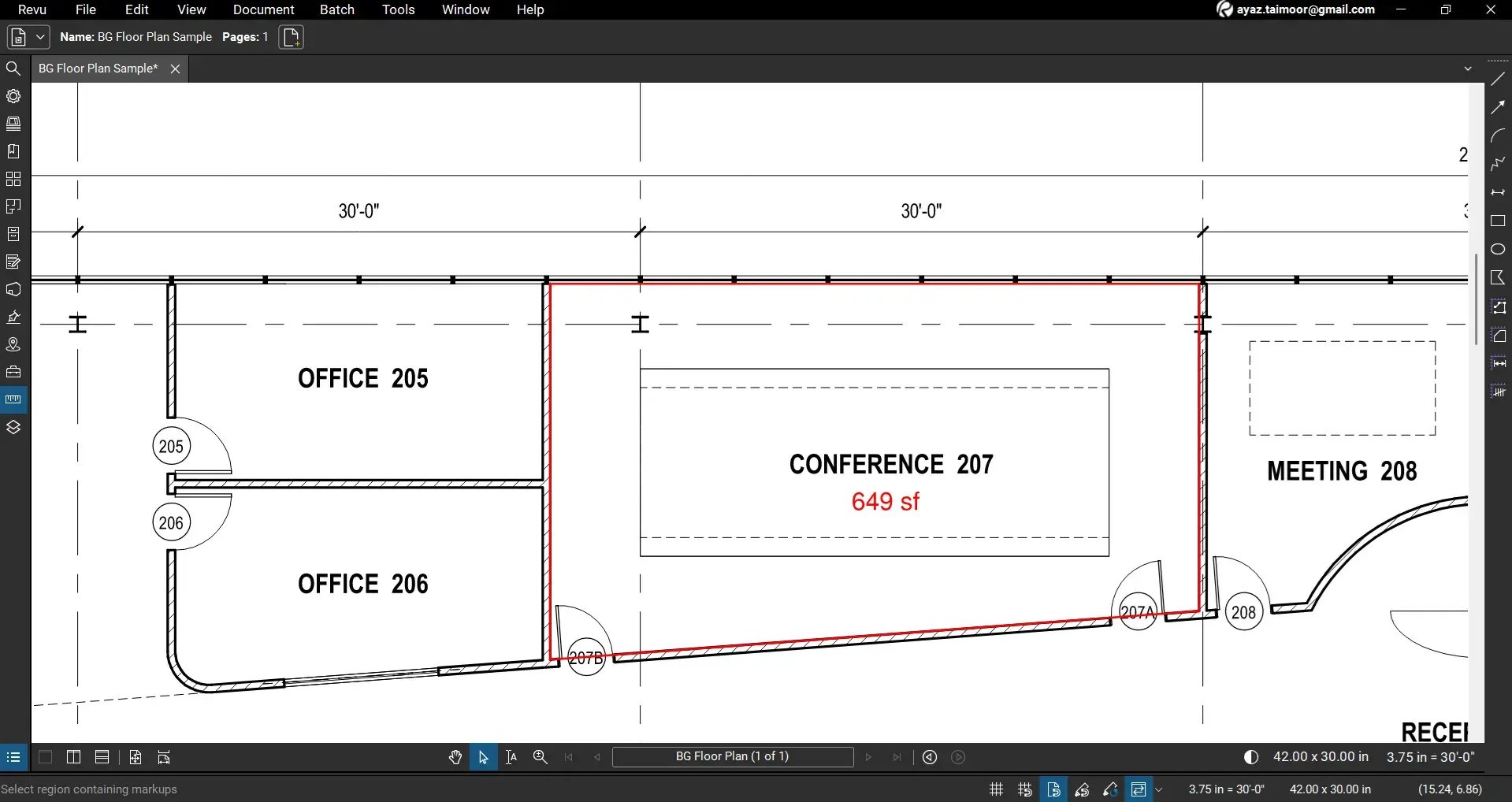Activate the Pan hand tool

pyautogui.click(x=455, y=757)
